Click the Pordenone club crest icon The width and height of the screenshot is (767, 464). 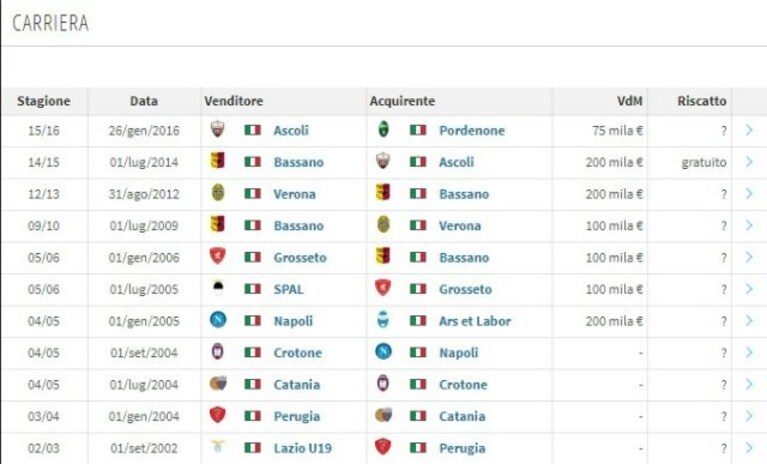(384, 129)
